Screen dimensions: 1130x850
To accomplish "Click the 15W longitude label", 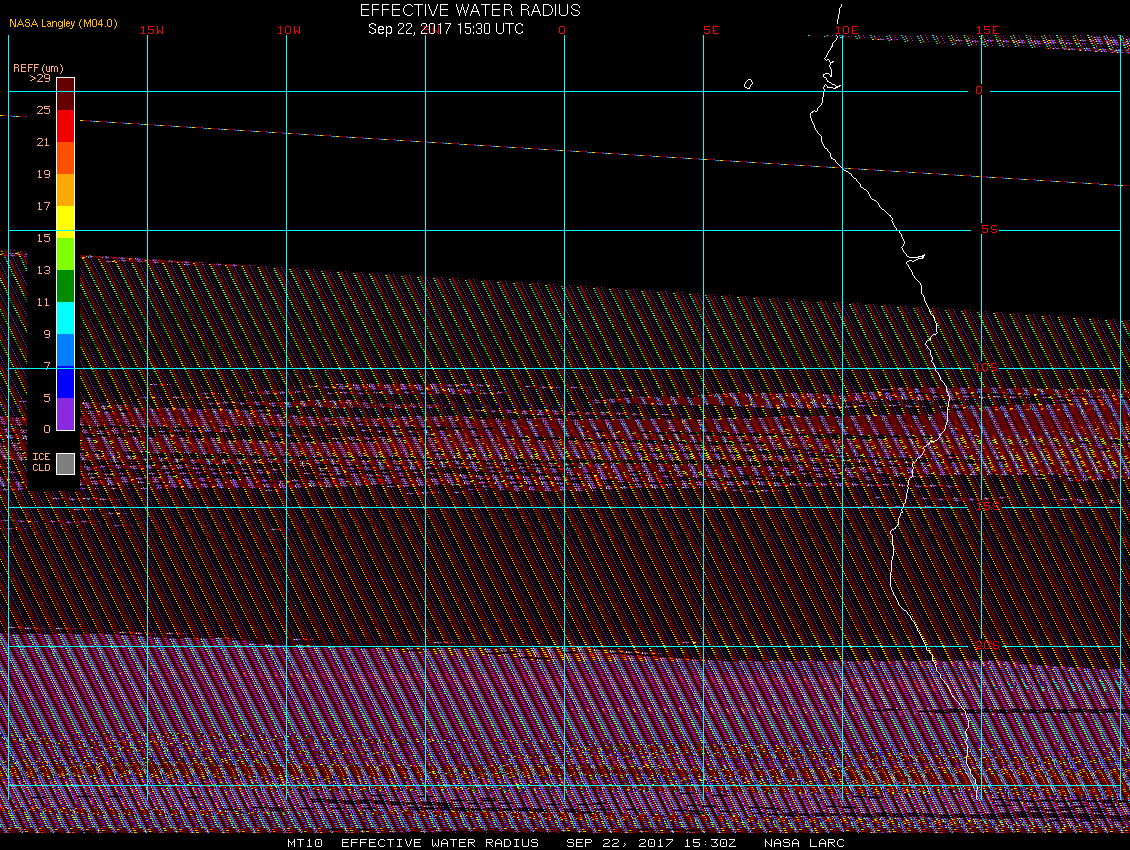I will pyautogui.click(x=152, y=30).
